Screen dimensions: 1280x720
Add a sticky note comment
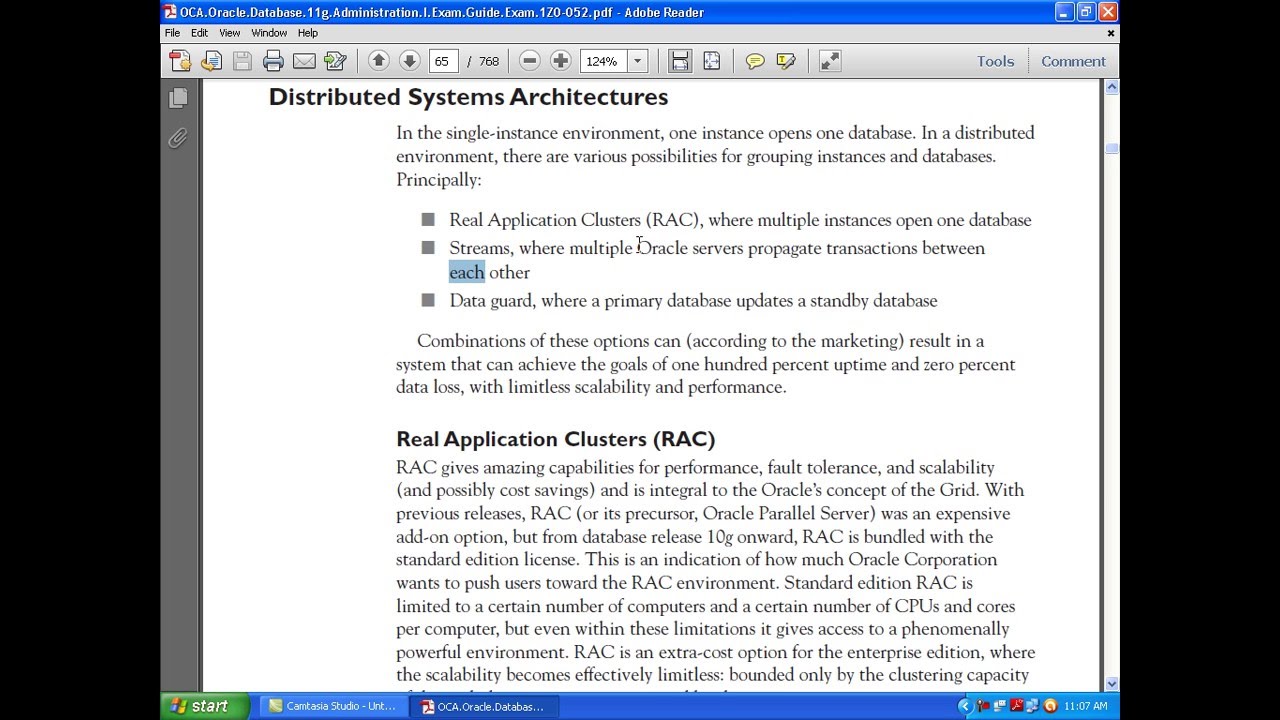click(x=755, y=61)
